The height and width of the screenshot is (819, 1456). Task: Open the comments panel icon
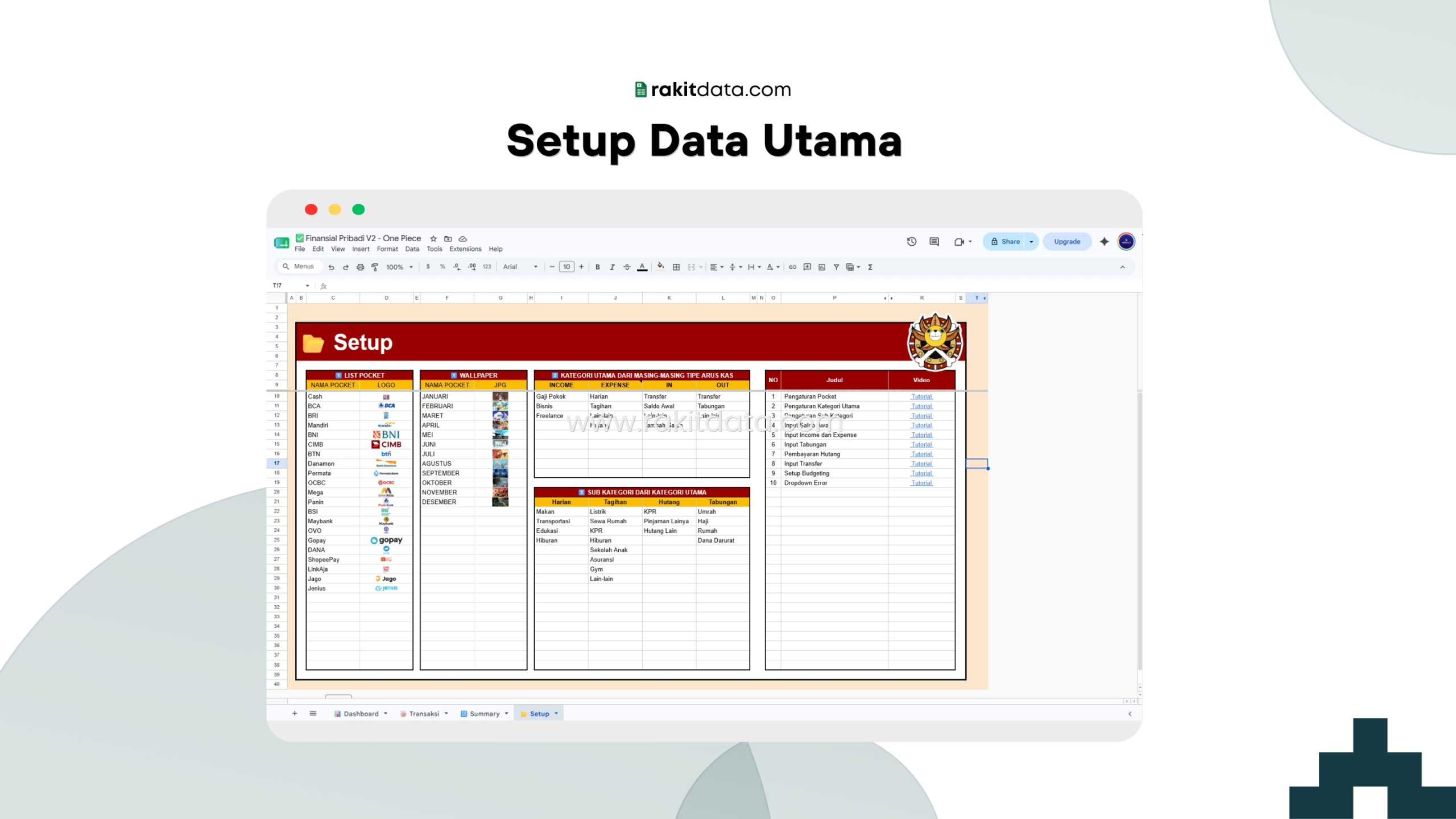[x=934, y=242]
